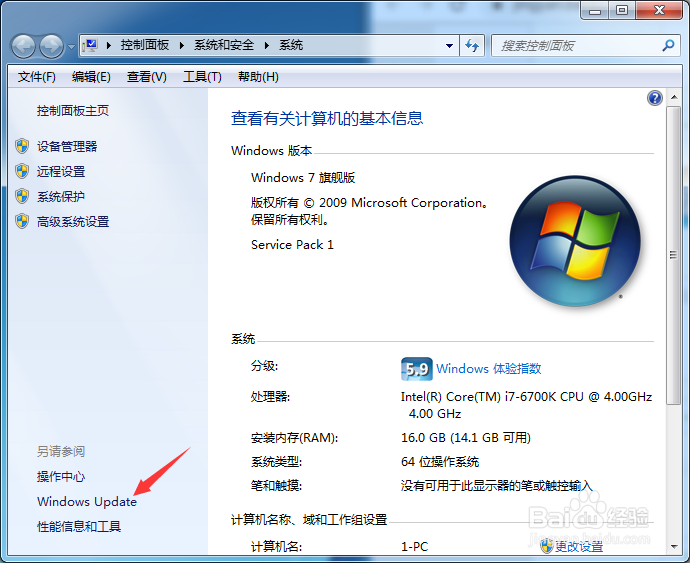Click the 查看有关计算机的基本信息 heading

(x=327, y=118)
